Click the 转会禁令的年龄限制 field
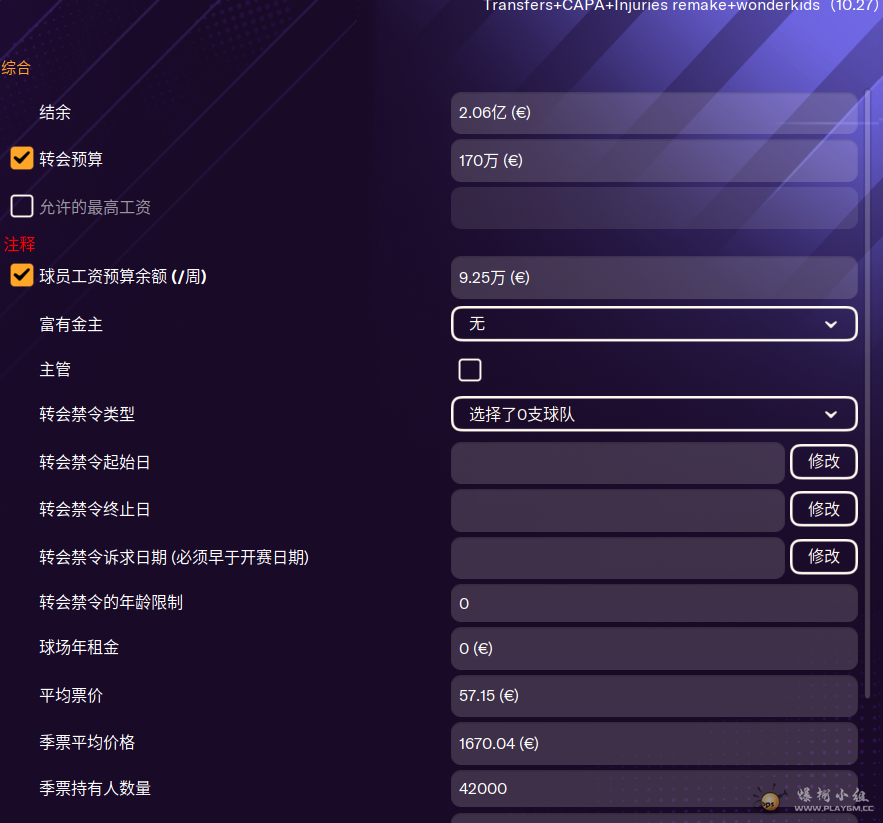 click(654, 603)
